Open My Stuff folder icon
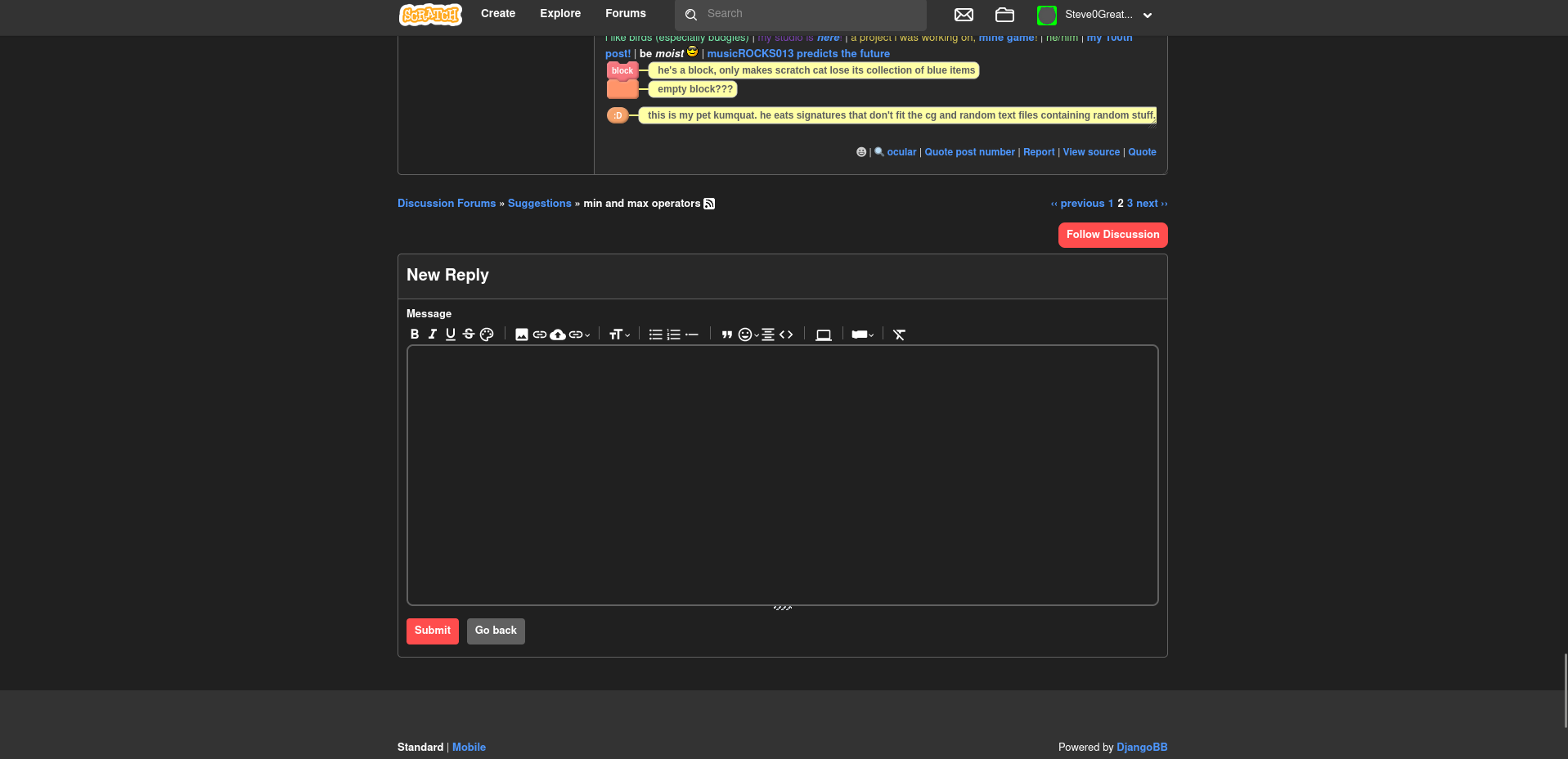This screenshot has height=759, width=1568. pyautogui.click(x=1004, y=15)
